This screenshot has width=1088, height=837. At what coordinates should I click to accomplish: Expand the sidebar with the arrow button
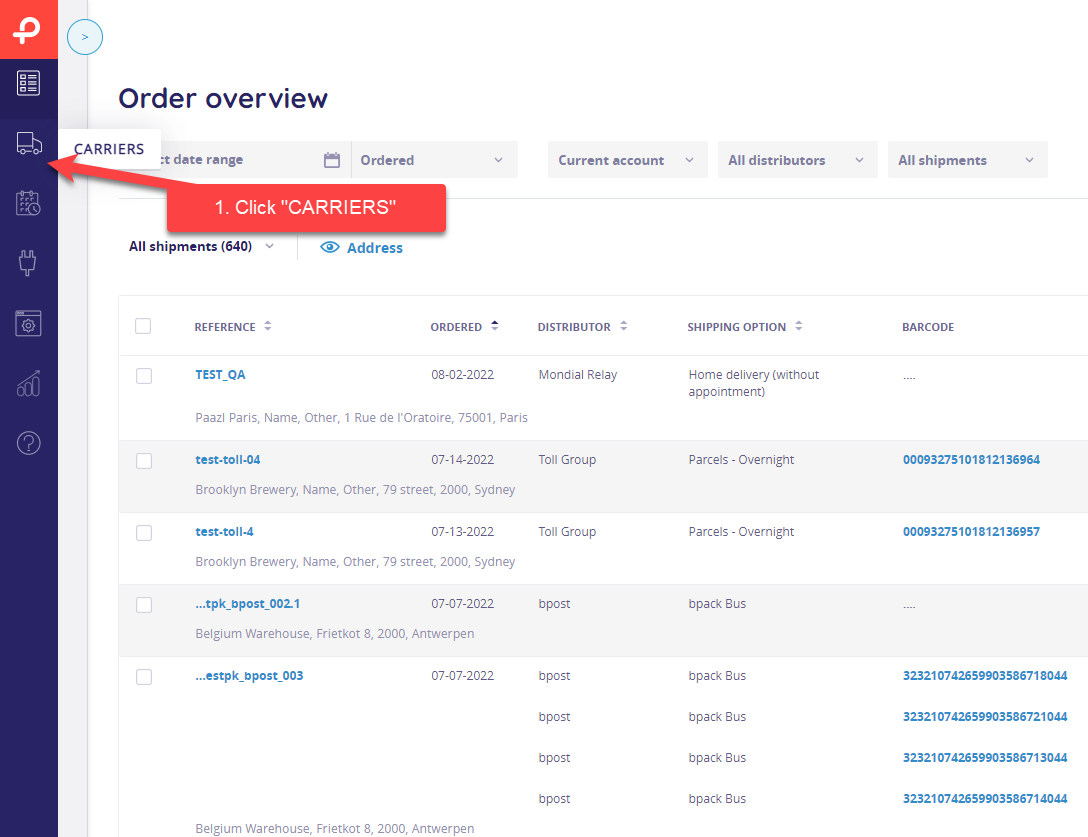click(x=85, y=37)
